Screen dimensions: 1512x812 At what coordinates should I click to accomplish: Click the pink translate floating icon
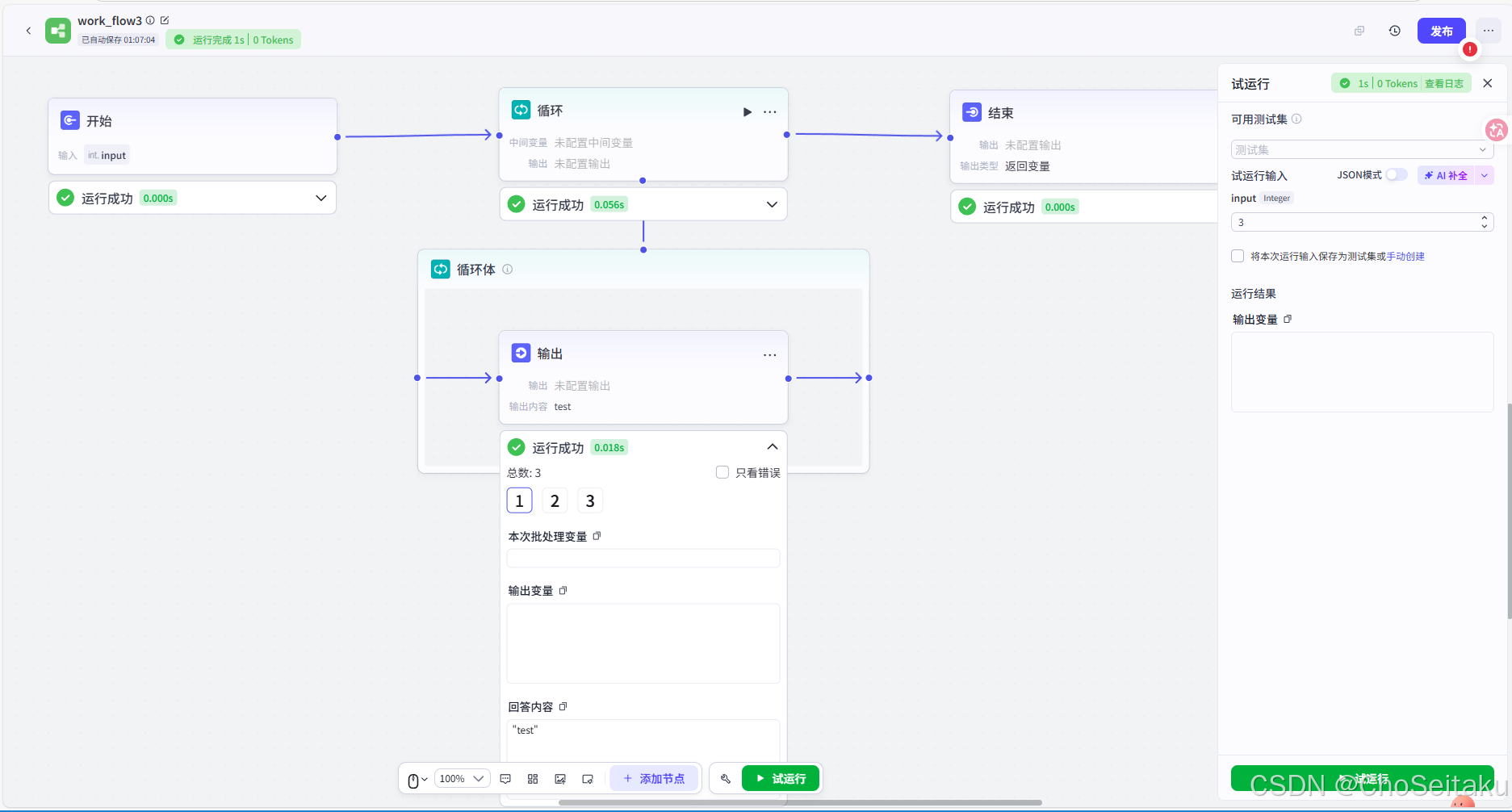[1497, 130]
